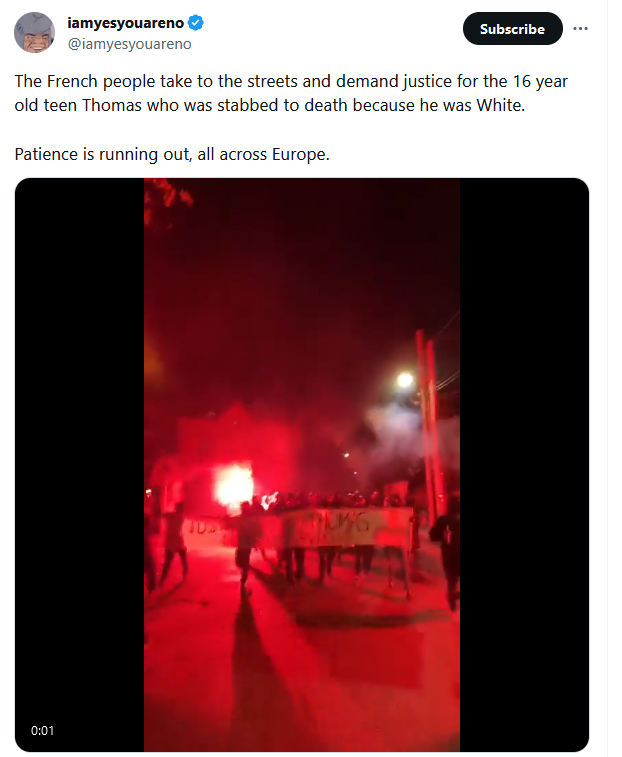Image resolution: width=622 pixels, height=757 pixels.
Task: Open the iamyesyouareno profile avatar
Action: (x=34, y=33)
